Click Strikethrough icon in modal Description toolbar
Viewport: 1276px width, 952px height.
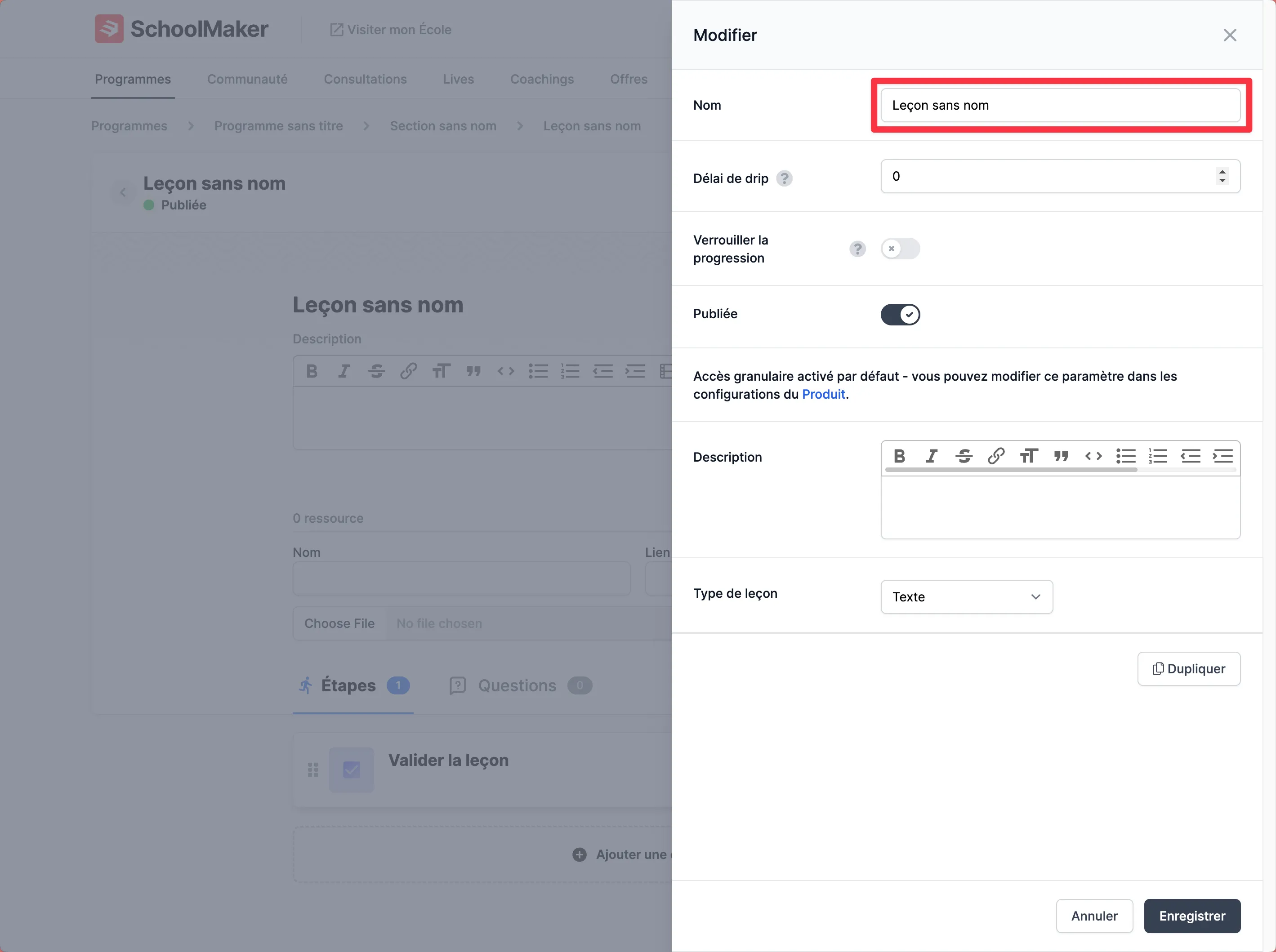(x=964, y=456)
